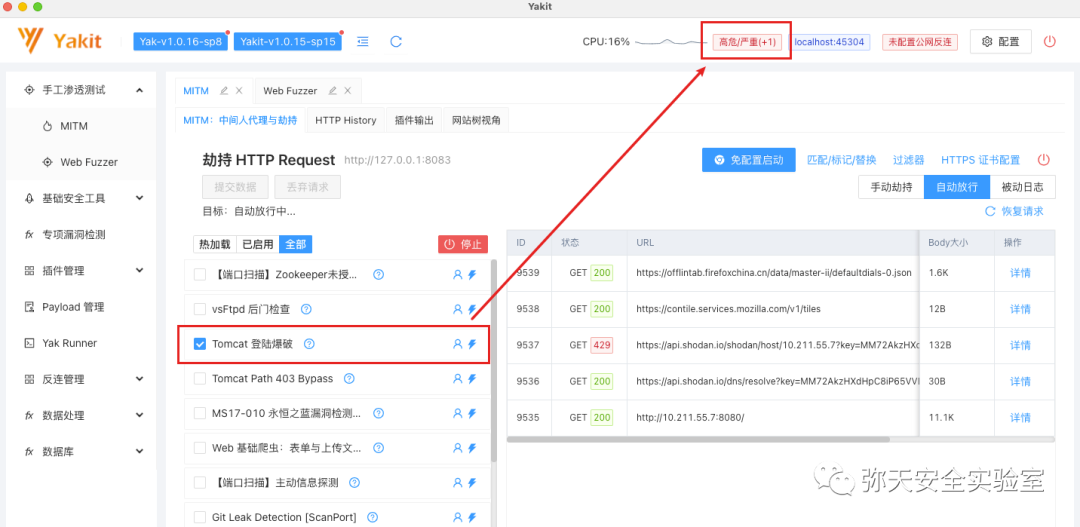Collapse the 手工渗透测试 sidebar section
This screenshot has width=1080, height=527.
139,90
